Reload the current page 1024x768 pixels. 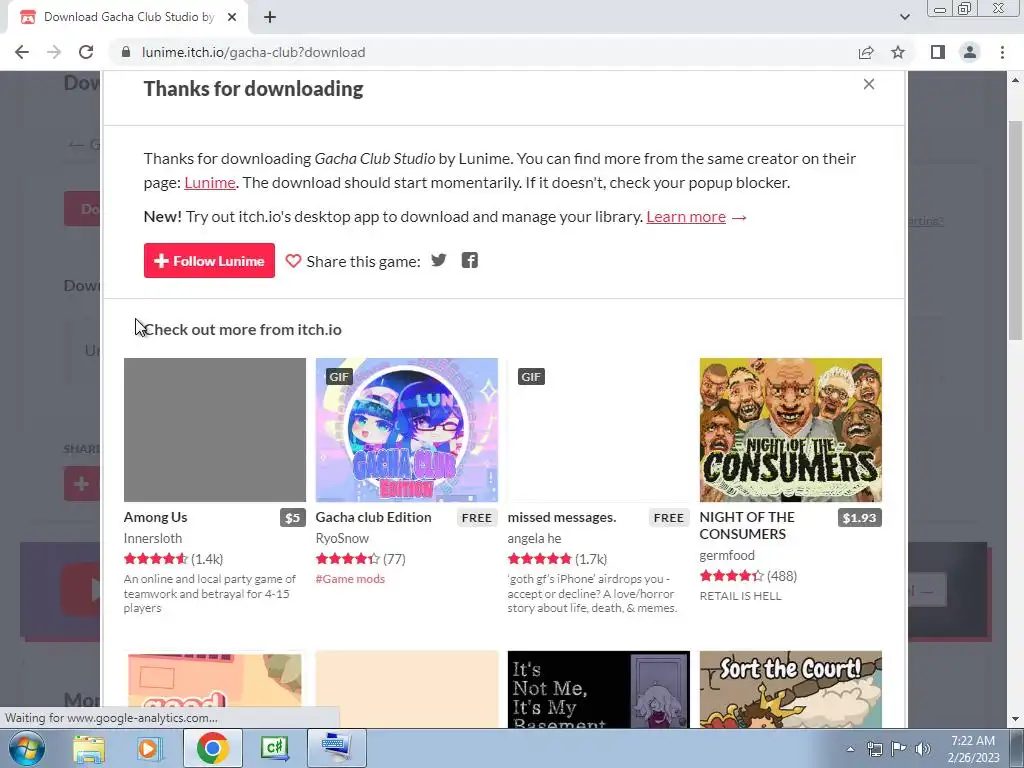86,52
